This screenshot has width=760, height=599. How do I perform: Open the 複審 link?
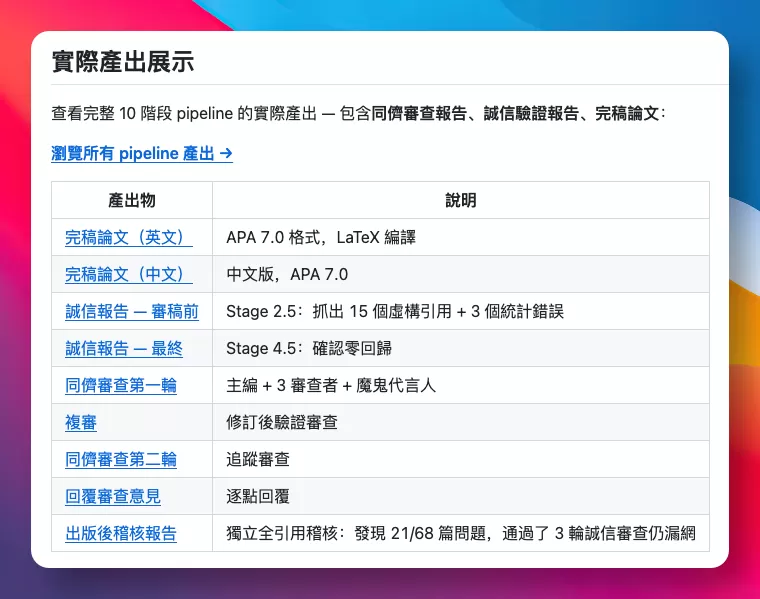(x=81, y=422)
